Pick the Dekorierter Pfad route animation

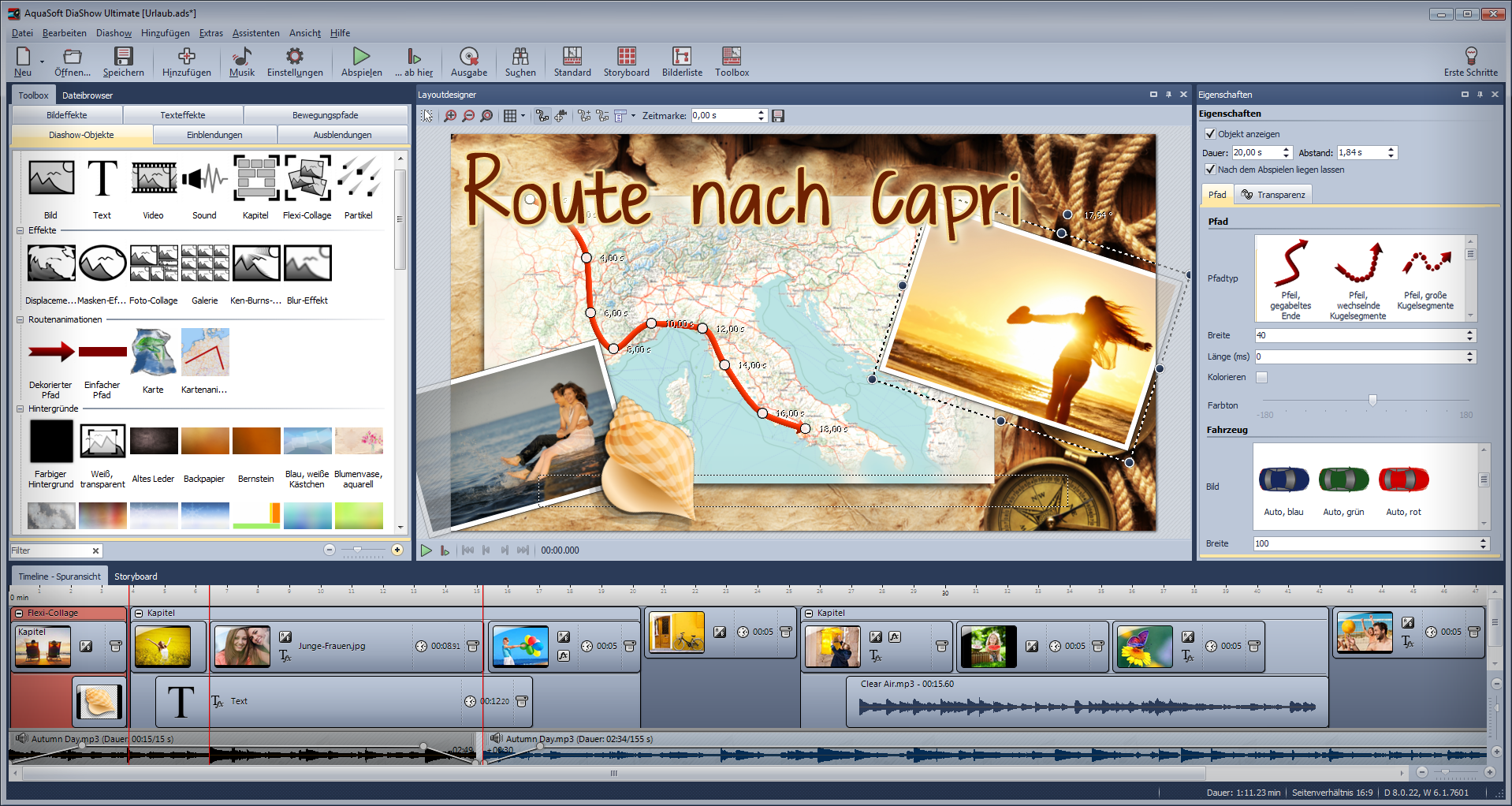(50, 353)
